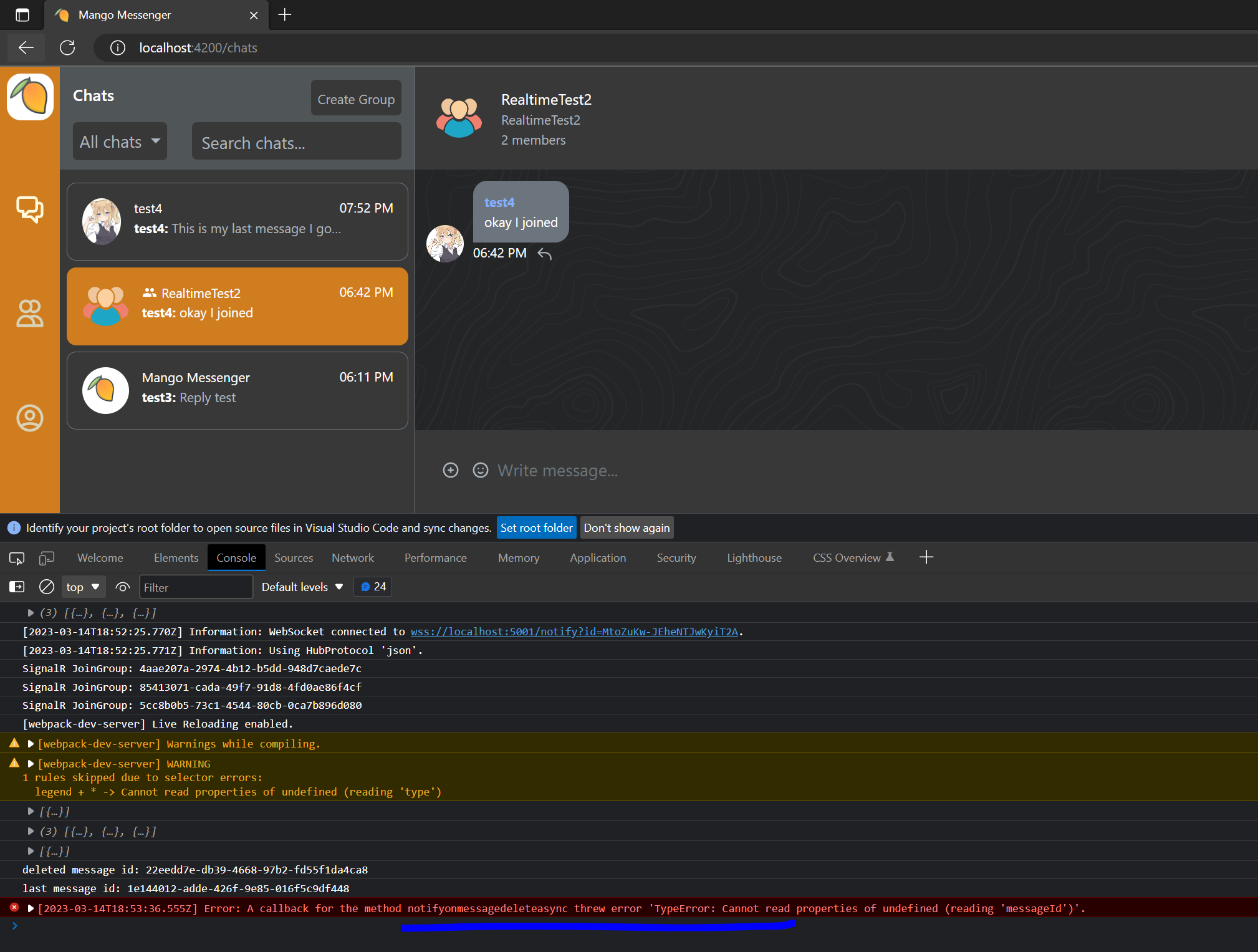The image size is (1258, 952).
Task: Switch to the Elements tab
Action: 176,558
